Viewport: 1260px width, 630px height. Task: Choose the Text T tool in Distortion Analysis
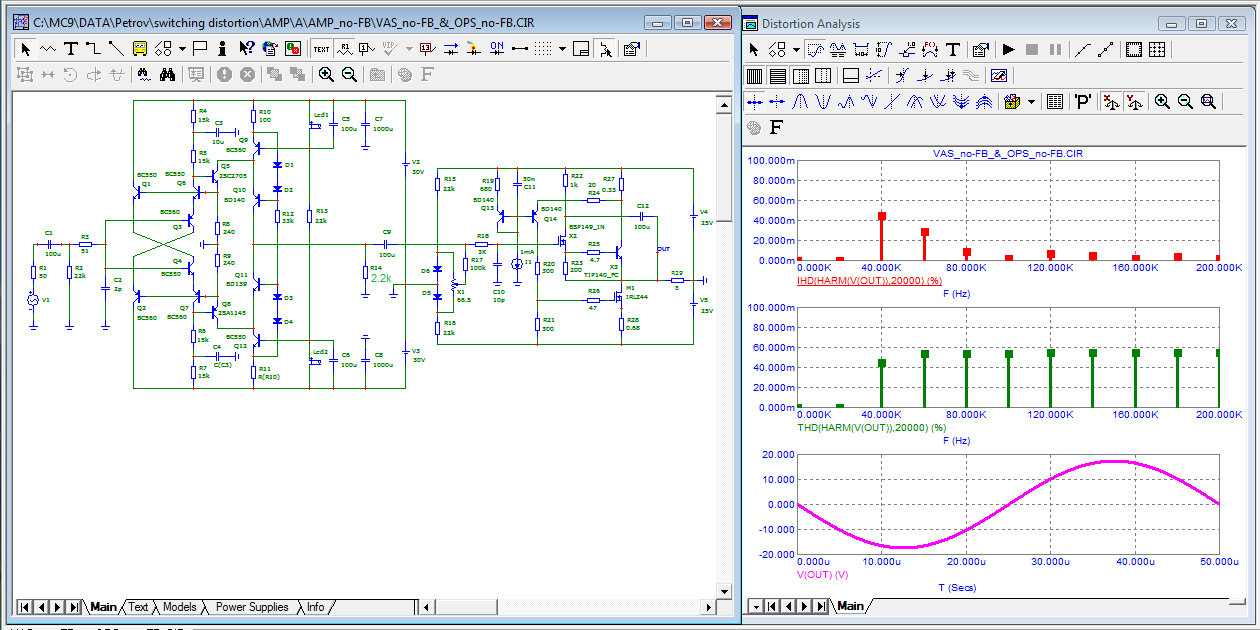[953, 50]
